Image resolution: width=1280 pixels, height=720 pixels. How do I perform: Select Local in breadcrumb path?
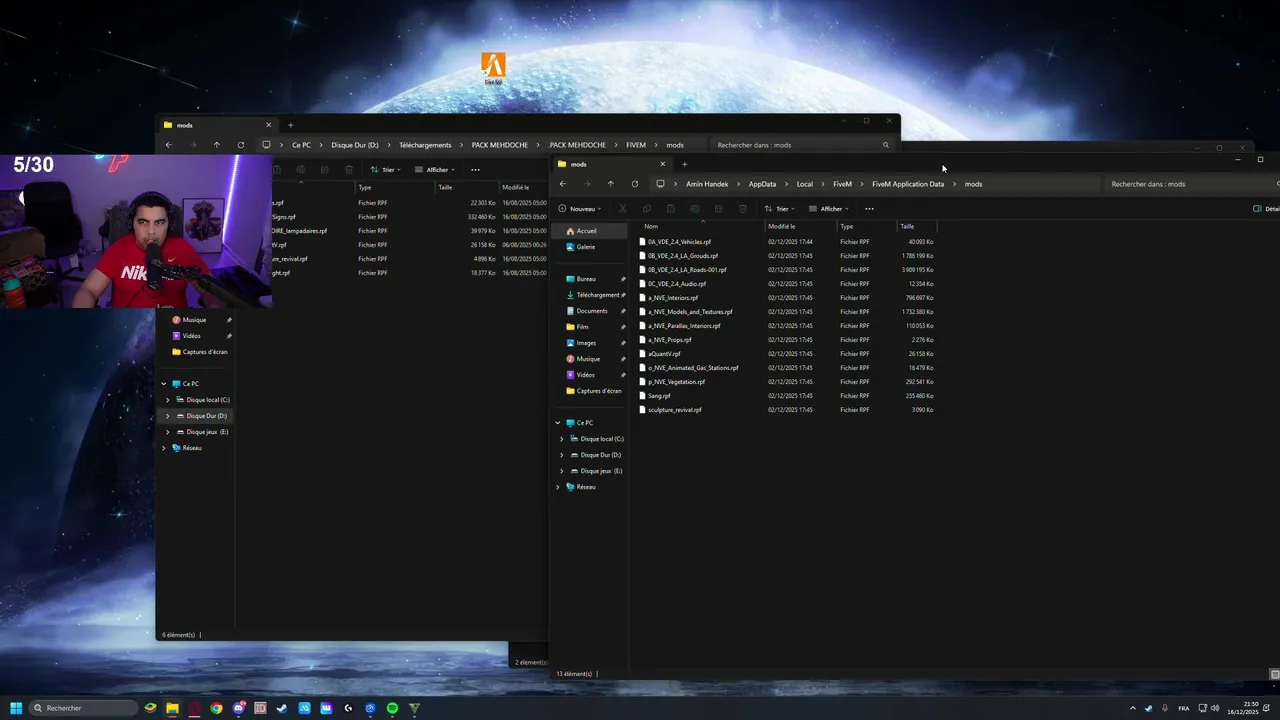coord(805,184)
